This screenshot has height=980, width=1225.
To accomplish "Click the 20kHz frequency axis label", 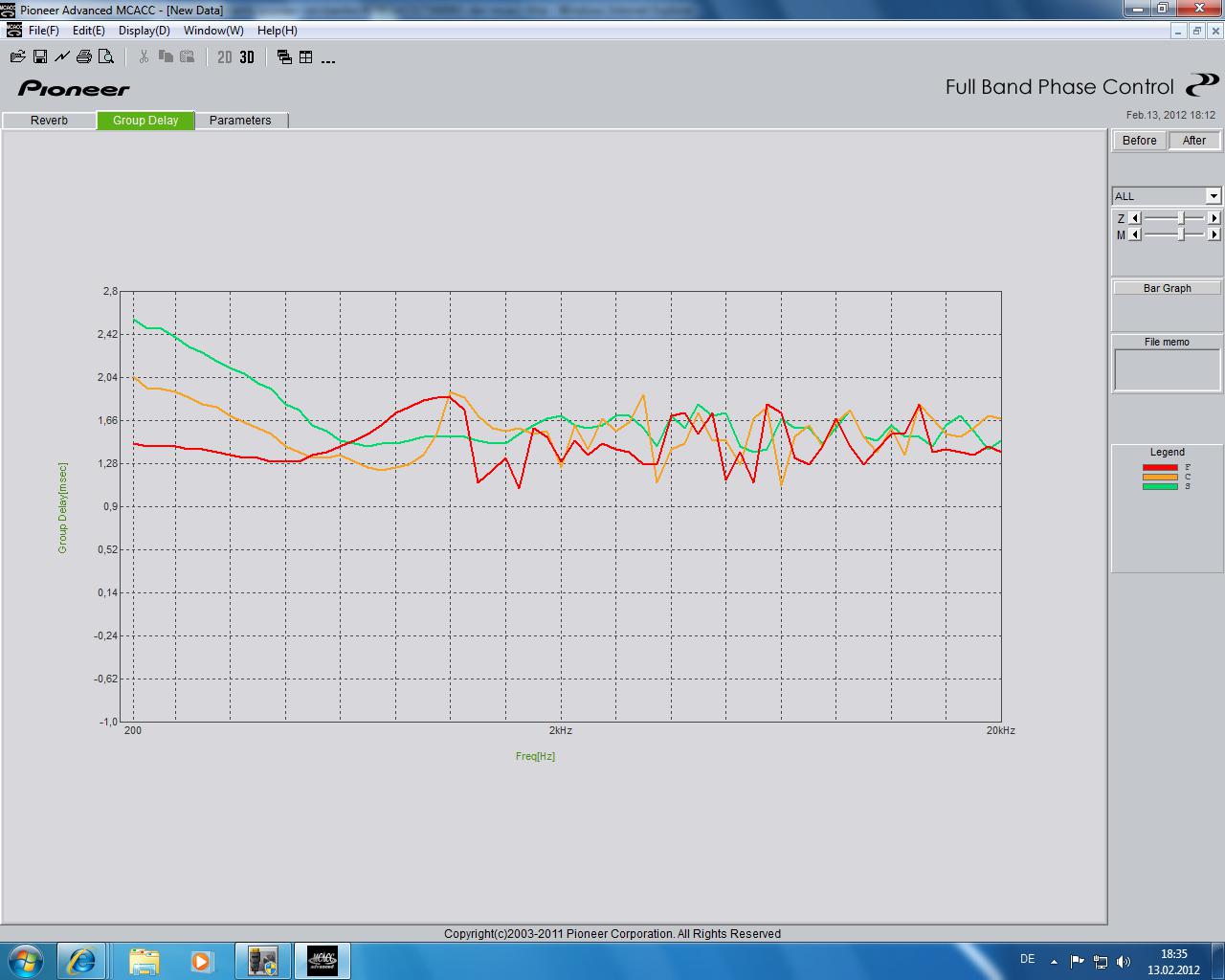I will click(1001, 730).
